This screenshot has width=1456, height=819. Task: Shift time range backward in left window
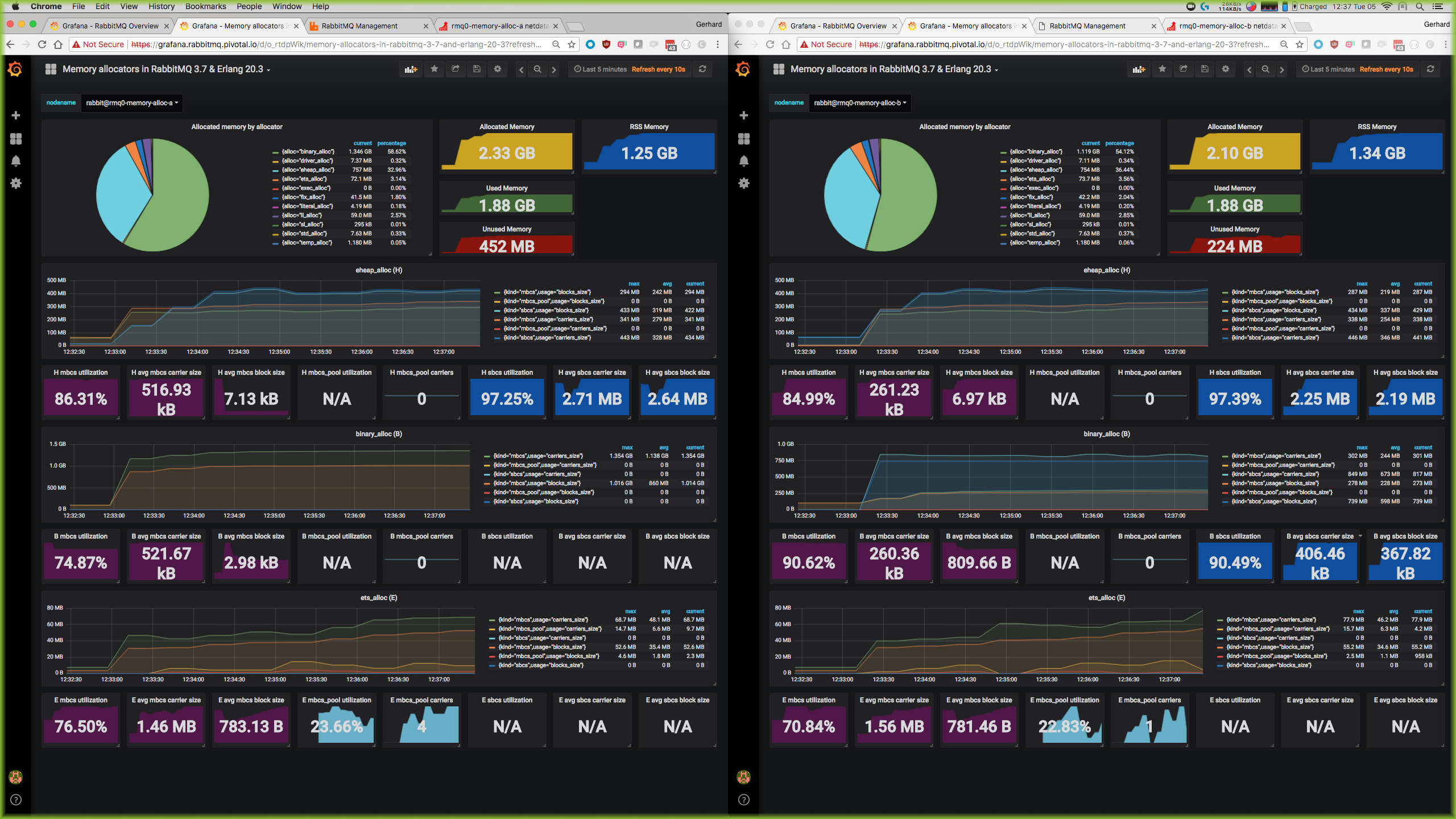(521, 69)
